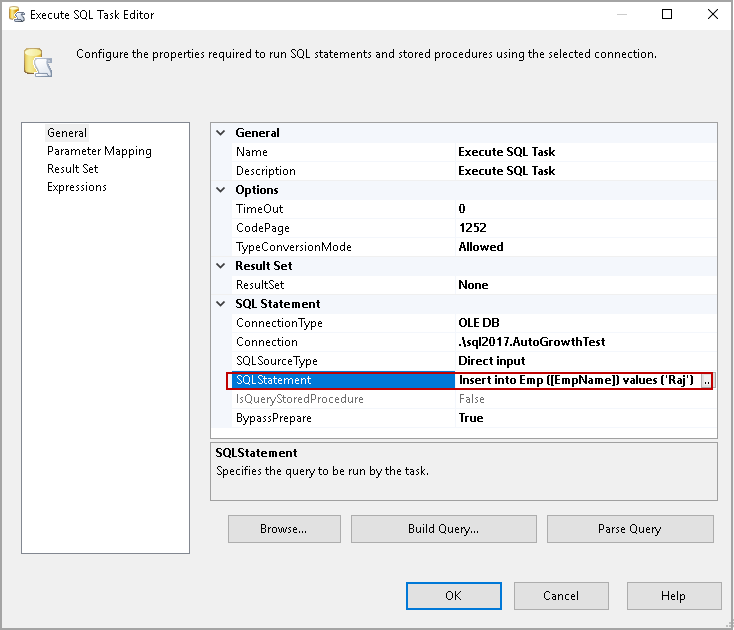The width and height of the screenshot is (734, 630).
Task: Confirm with the OK button
Action: tap(454, 596)
